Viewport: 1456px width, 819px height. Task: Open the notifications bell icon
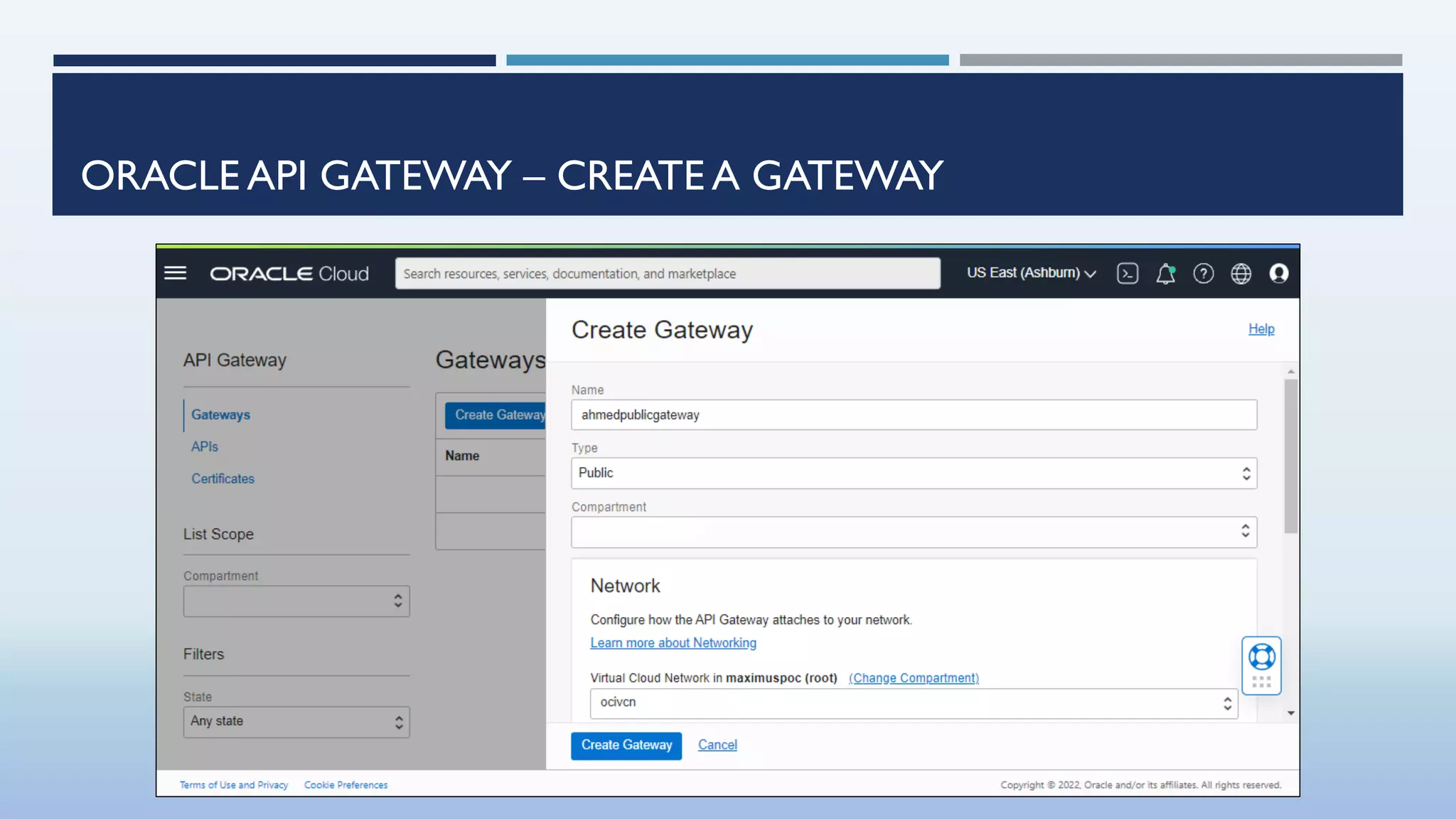1165,274
